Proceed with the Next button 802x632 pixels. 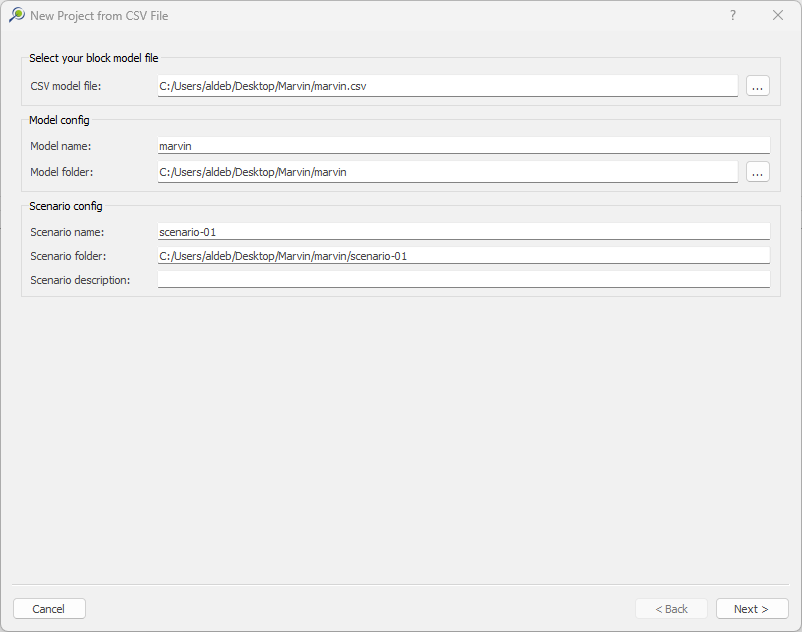tap(751, 609)
